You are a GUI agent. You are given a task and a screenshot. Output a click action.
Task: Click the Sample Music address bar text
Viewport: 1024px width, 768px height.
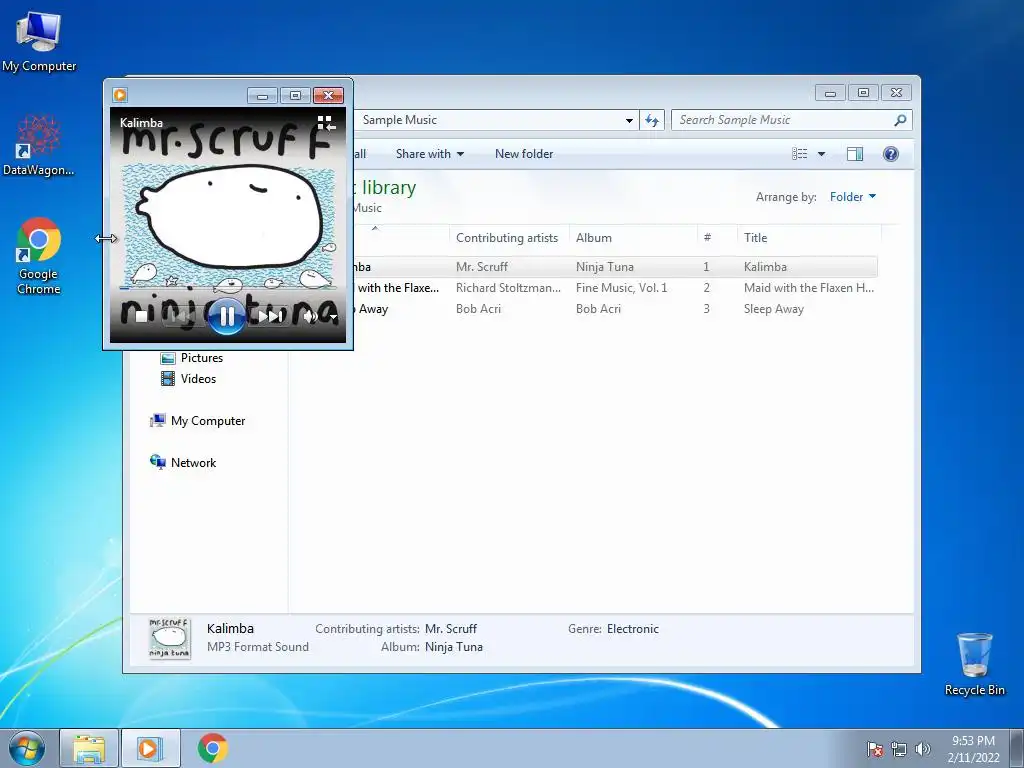coord(400,120)
